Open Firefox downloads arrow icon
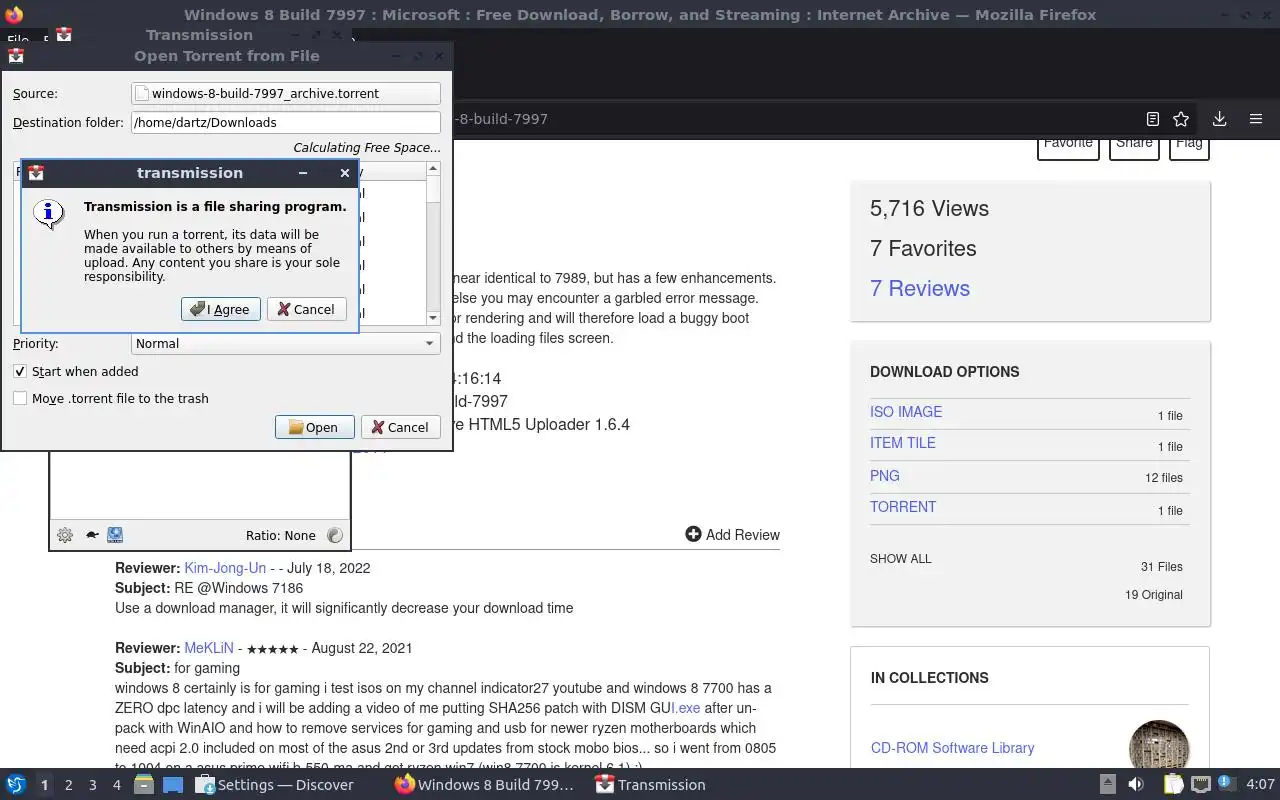Viewport: 1280px width, 800px height. pos(1219,119)
